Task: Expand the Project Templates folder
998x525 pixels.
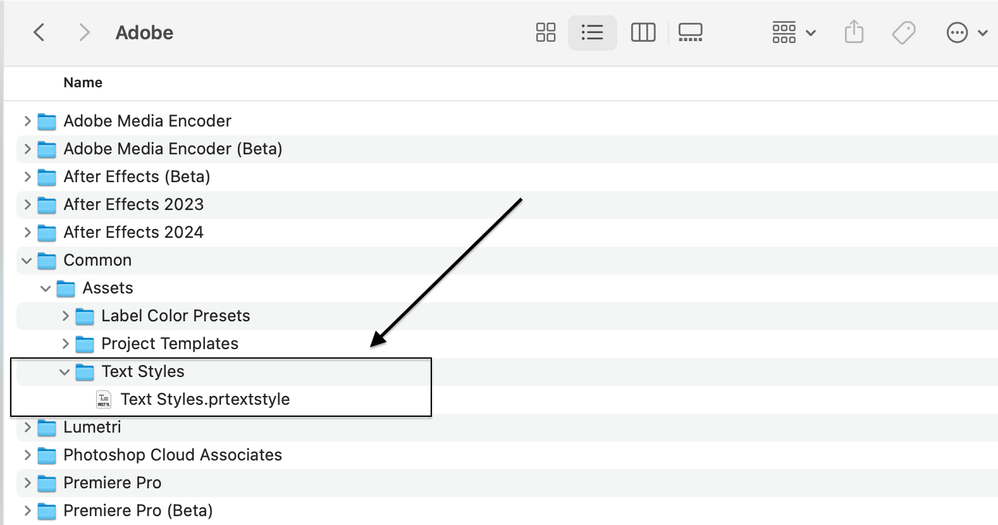Action: 65,344
